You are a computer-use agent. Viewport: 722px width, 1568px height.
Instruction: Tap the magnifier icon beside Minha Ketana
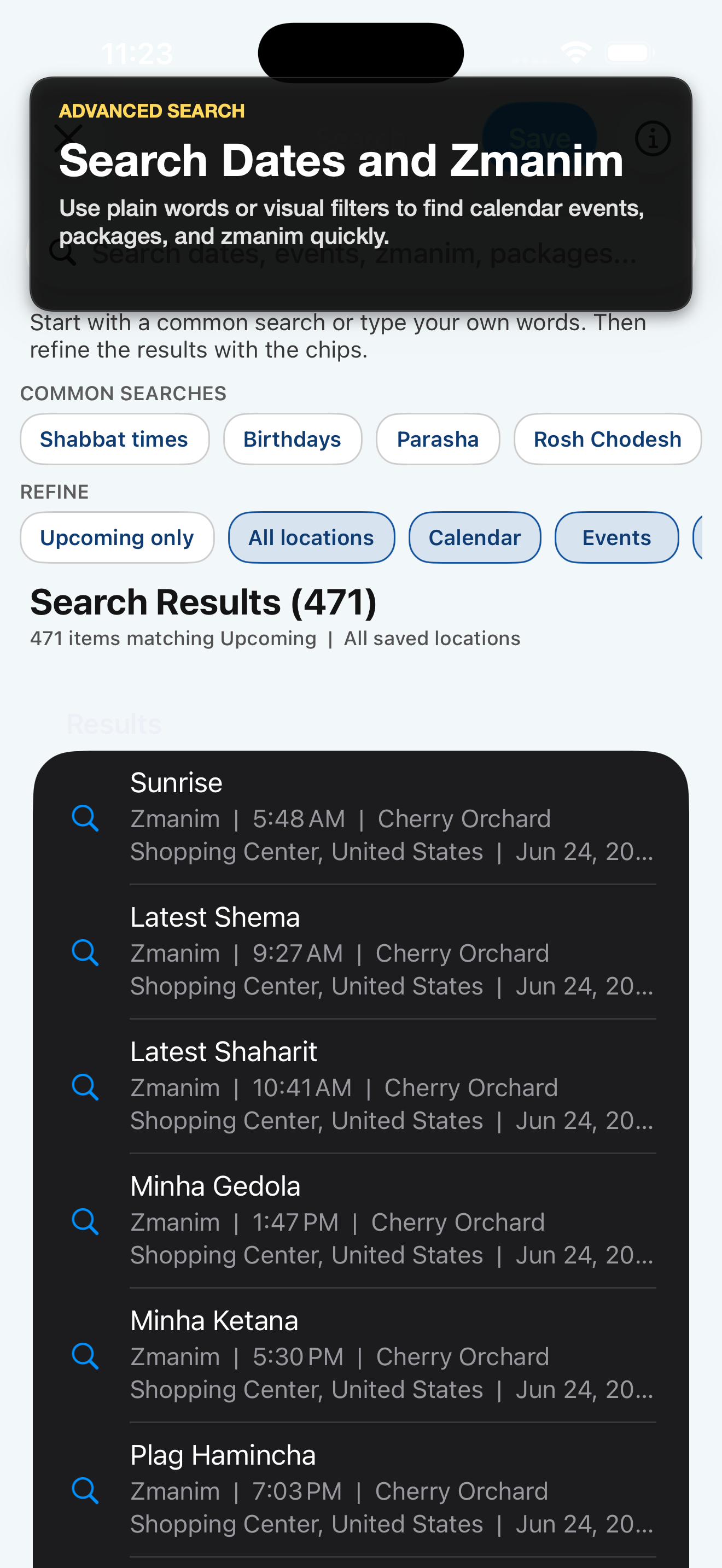click(85, 1355)
